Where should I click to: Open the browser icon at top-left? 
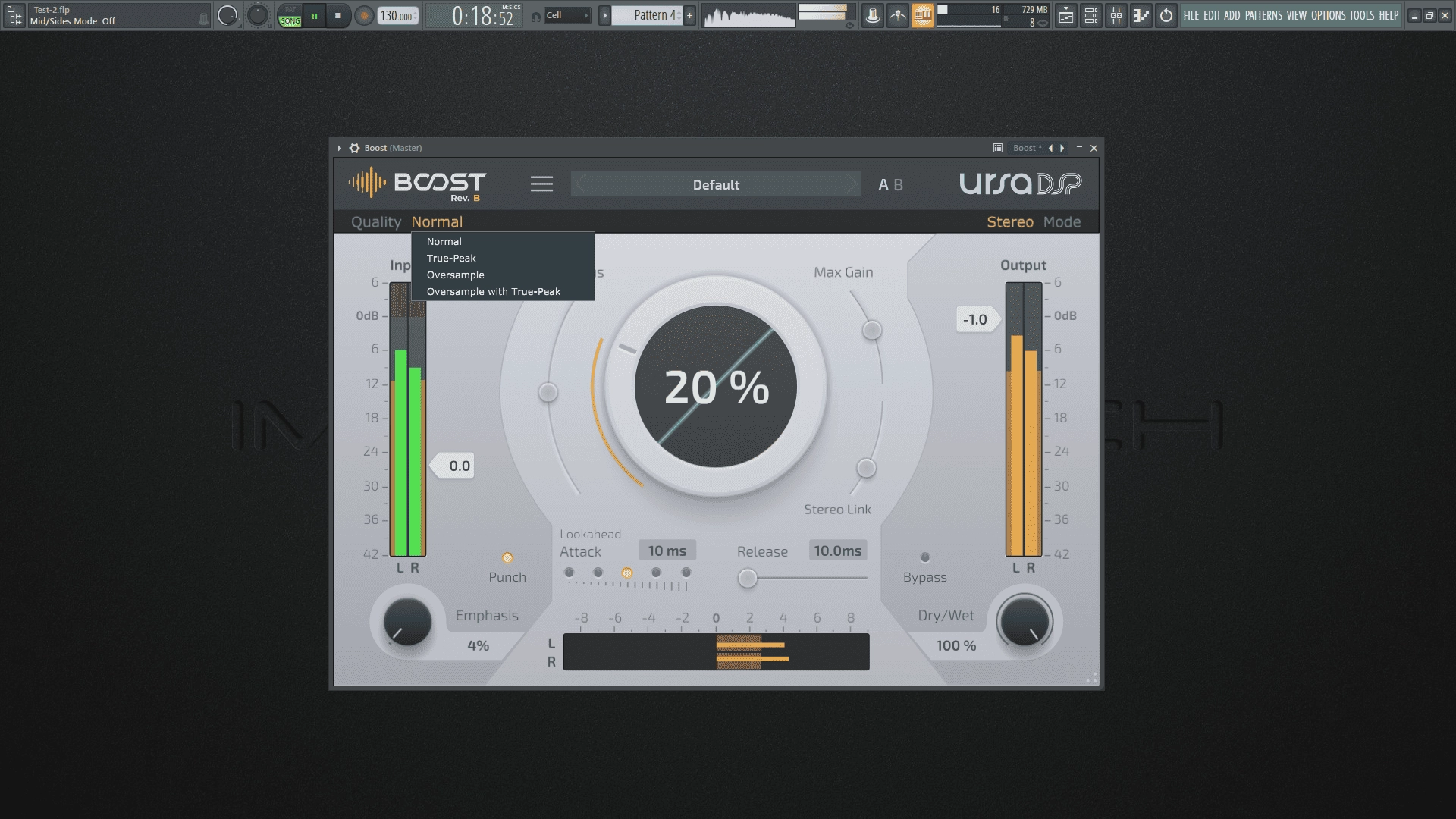[14, 15]
